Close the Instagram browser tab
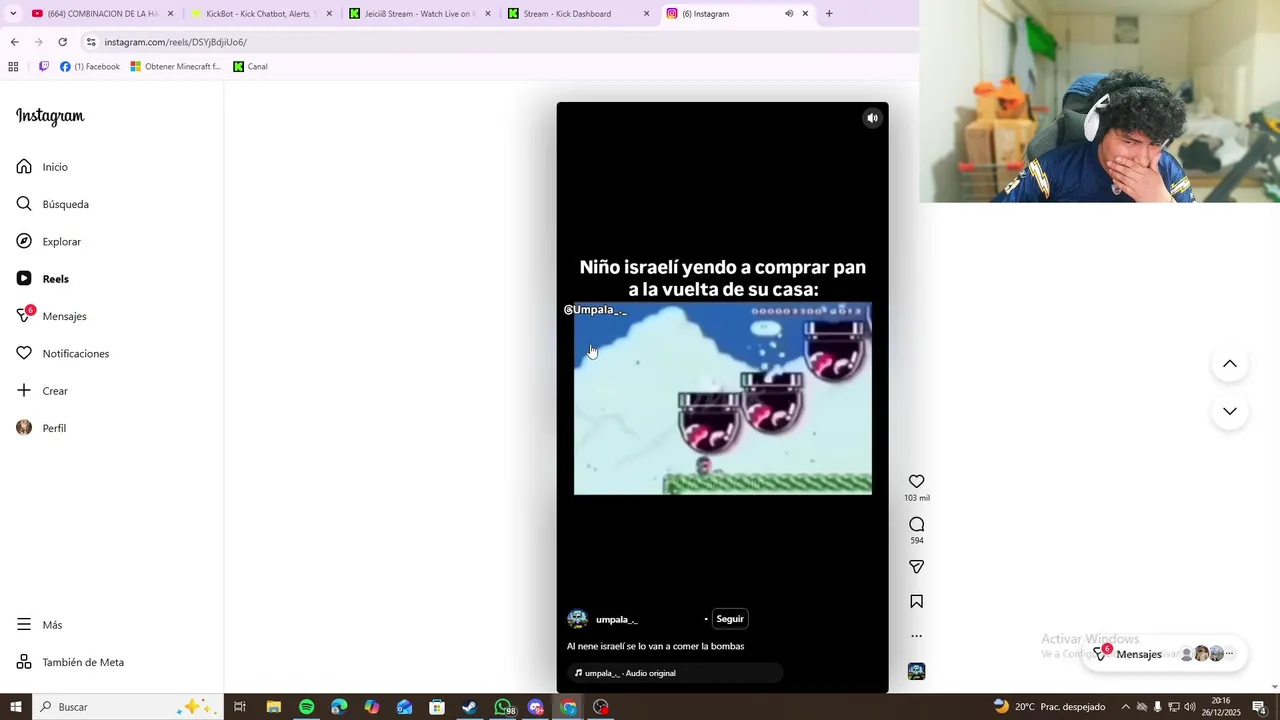The image size is (1280, 720). point(805,14)
